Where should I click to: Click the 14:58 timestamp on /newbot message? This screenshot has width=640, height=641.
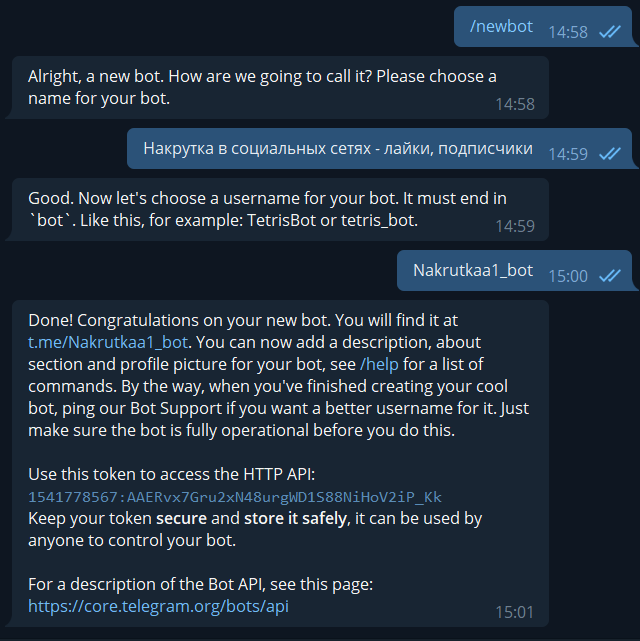click(x=568, y=32)
